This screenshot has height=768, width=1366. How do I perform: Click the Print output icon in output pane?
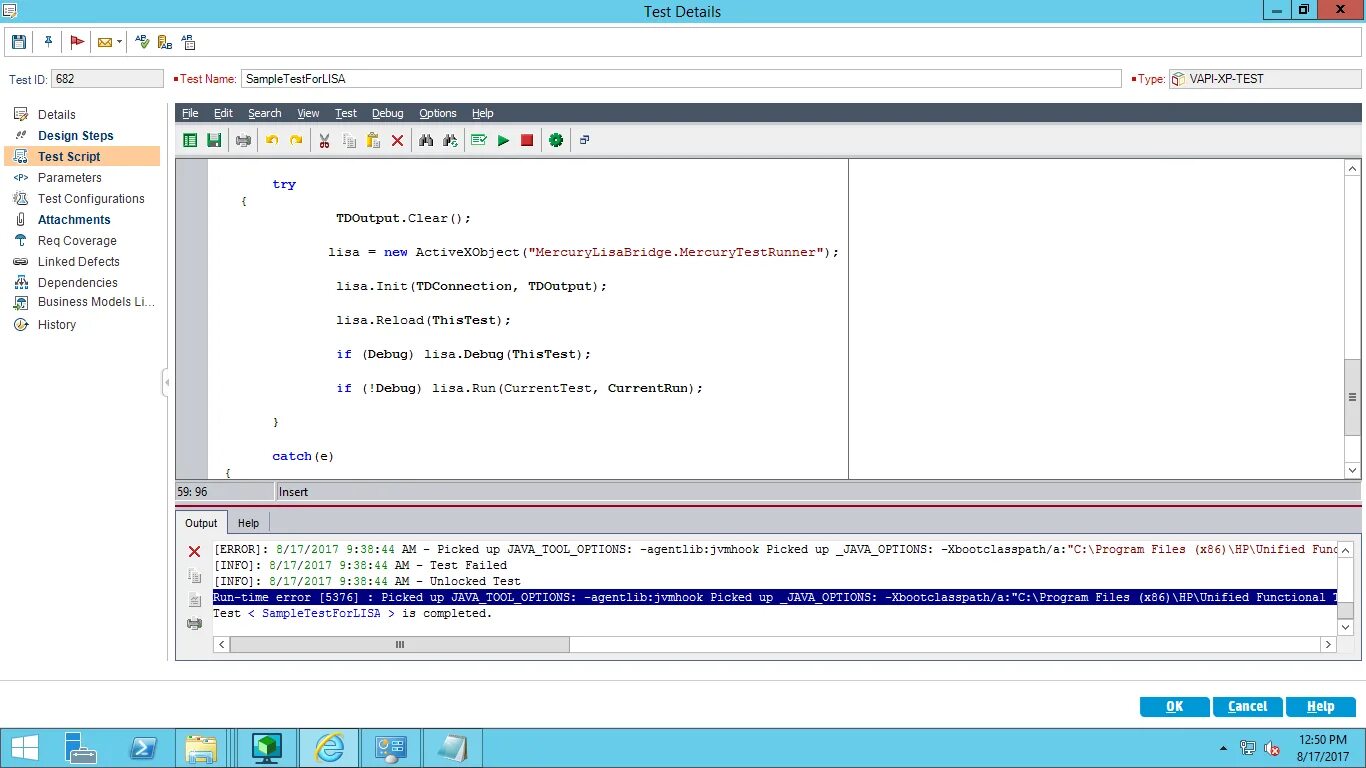point(195,624)
